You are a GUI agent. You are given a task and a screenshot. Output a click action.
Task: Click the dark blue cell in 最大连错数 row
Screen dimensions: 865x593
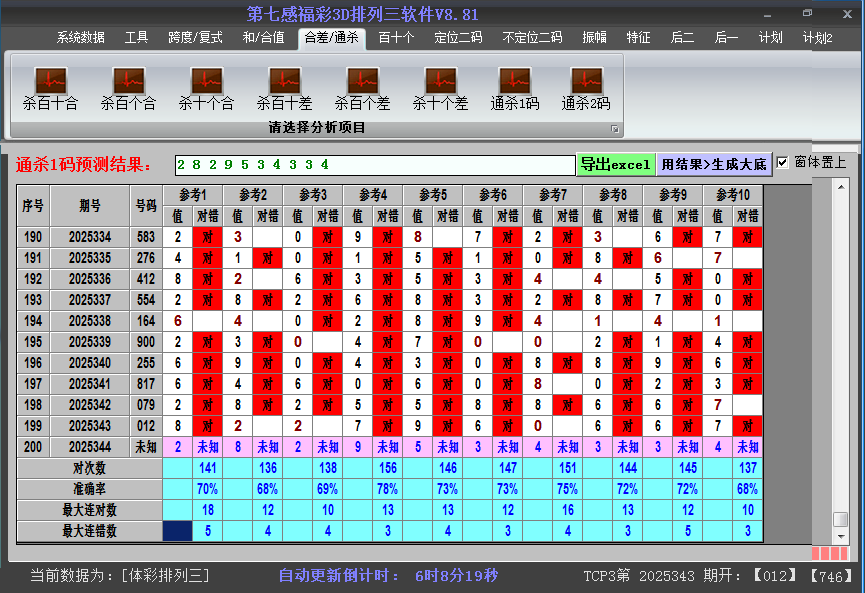pos(177,531)
